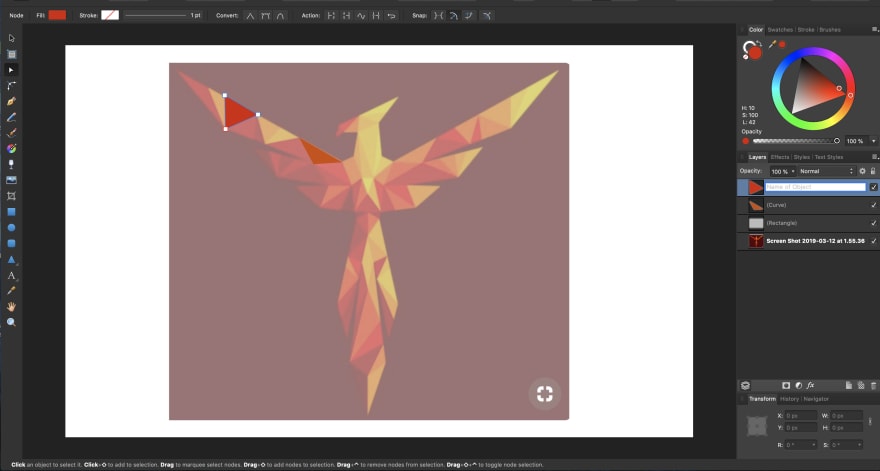Select the Pen tool
This screenshot has width=880, height=471.
point(11,102)
